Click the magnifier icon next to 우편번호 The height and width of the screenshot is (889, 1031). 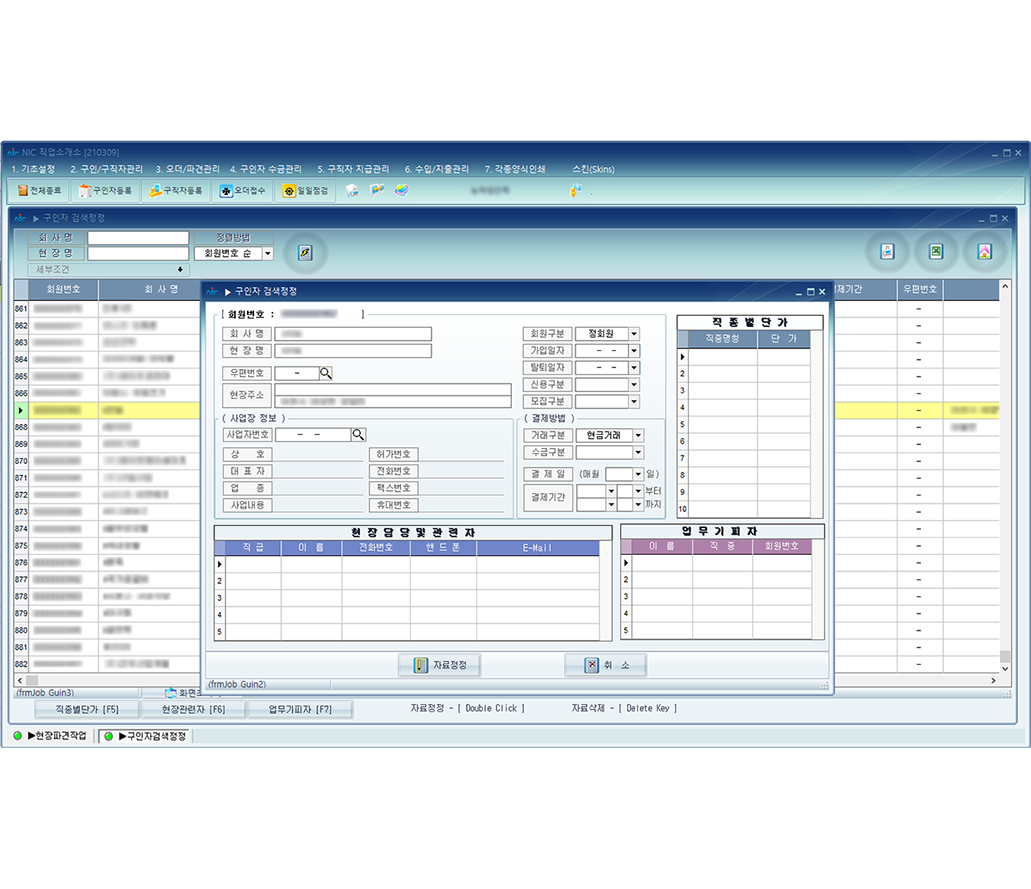[x=326, y=373]
